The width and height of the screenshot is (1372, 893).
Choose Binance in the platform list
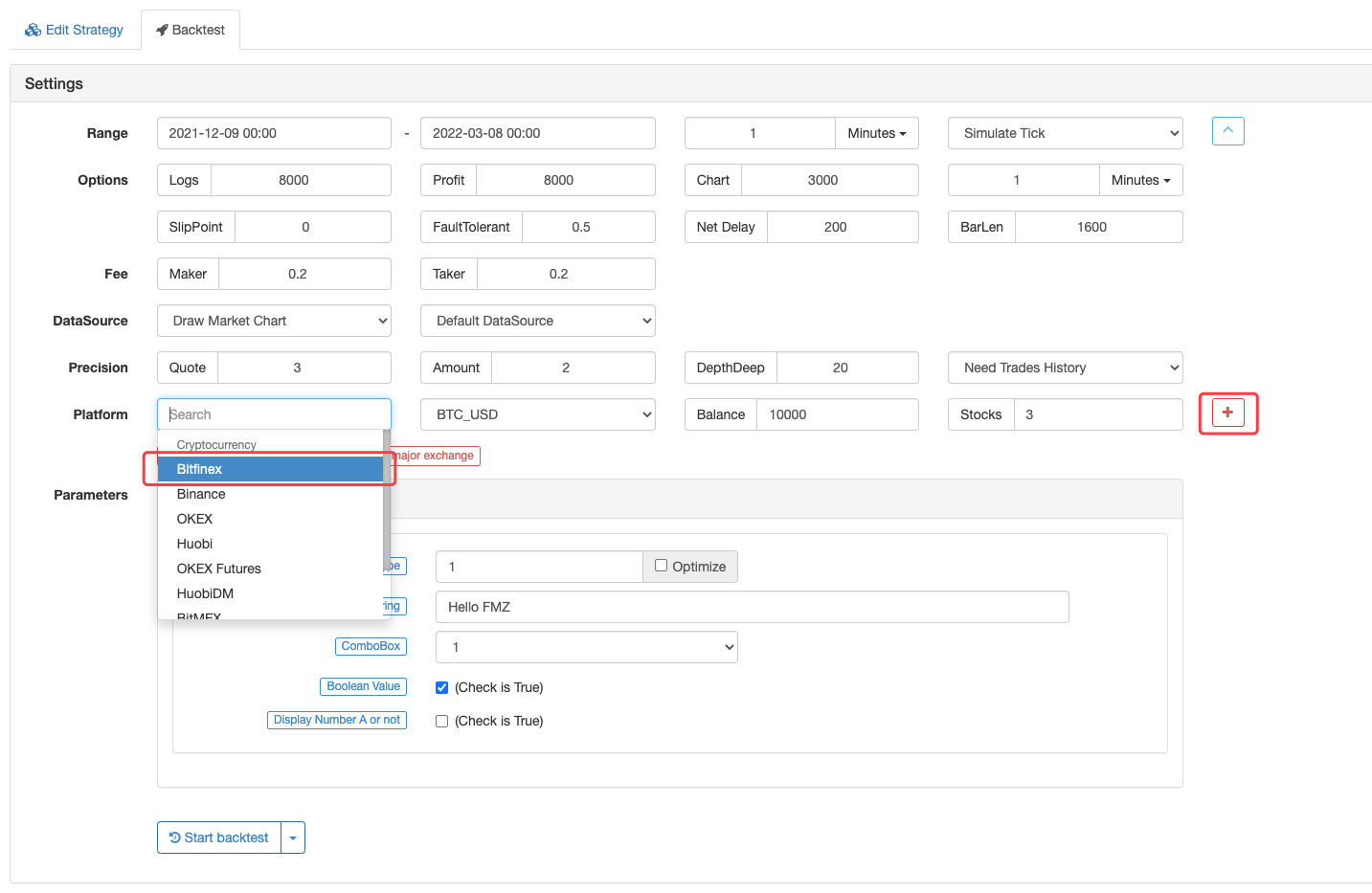(x=201, y=494)
